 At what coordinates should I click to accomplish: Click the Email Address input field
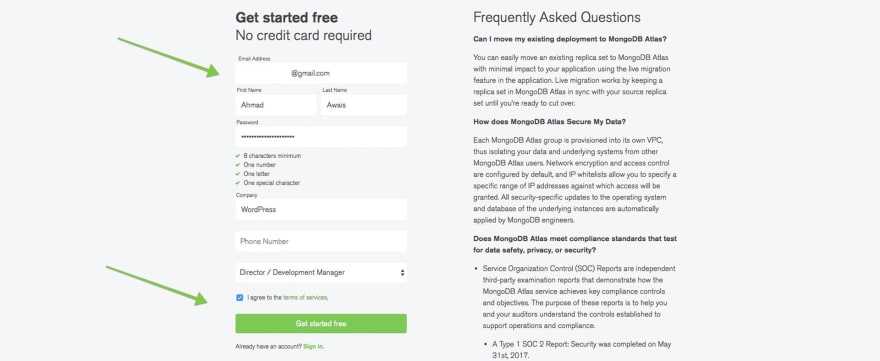320,73
